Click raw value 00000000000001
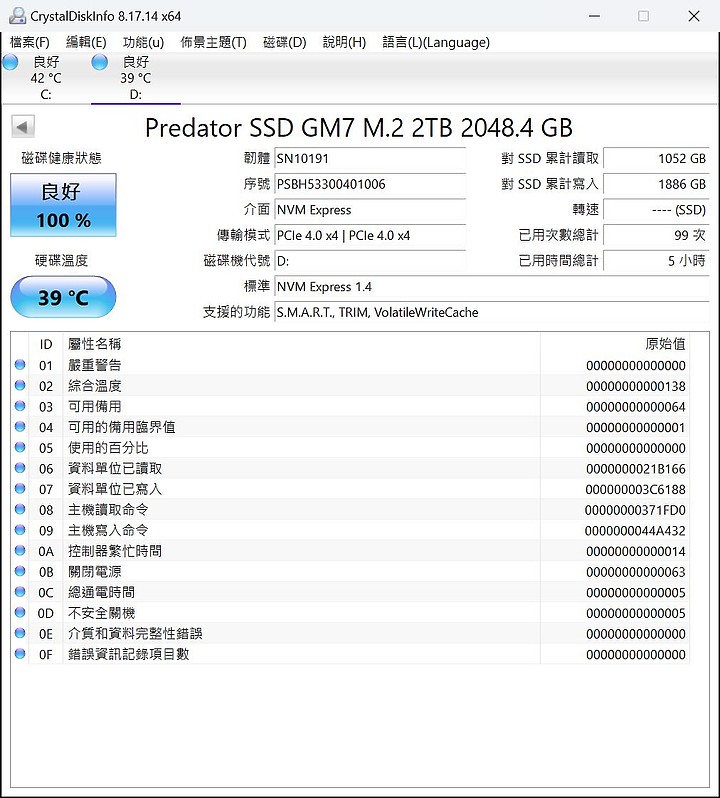 636,428
